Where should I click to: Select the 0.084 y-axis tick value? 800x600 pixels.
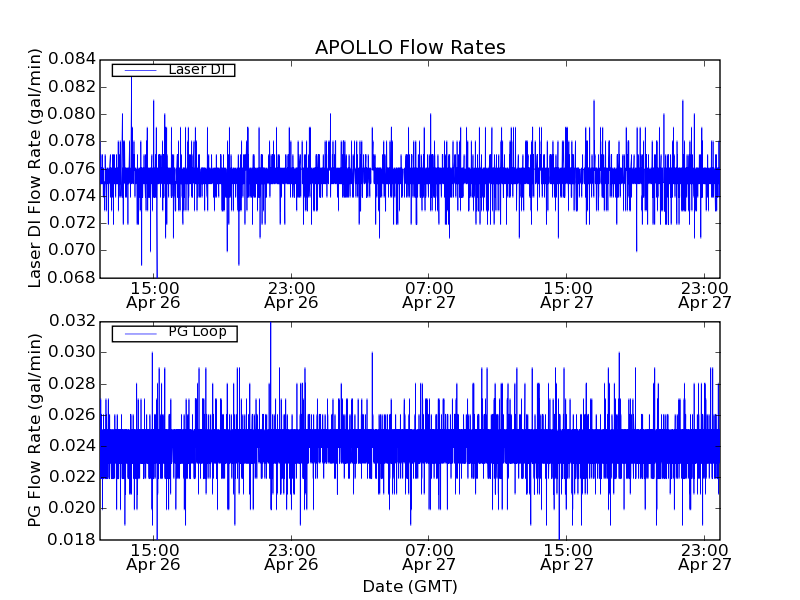pyautogui.click(x=72, y=59)
